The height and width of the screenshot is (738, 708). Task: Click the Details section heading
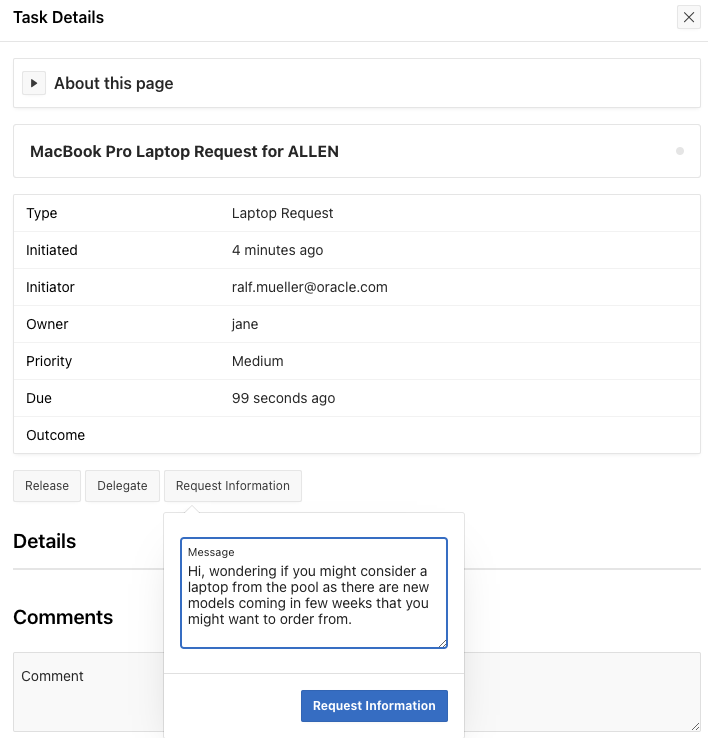(x=45, y=541)
